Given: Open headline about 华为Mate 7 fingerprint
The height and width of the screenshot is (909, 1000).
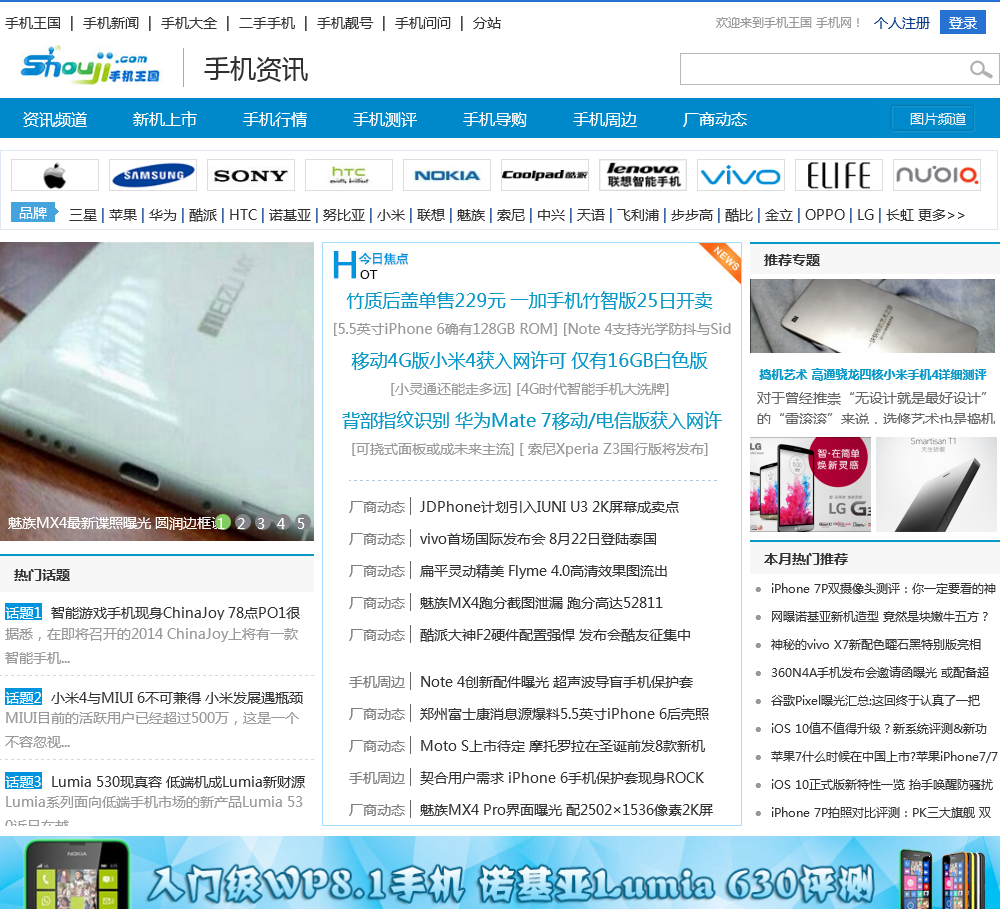Looking at the screenshot, I should tap(531, 420).
